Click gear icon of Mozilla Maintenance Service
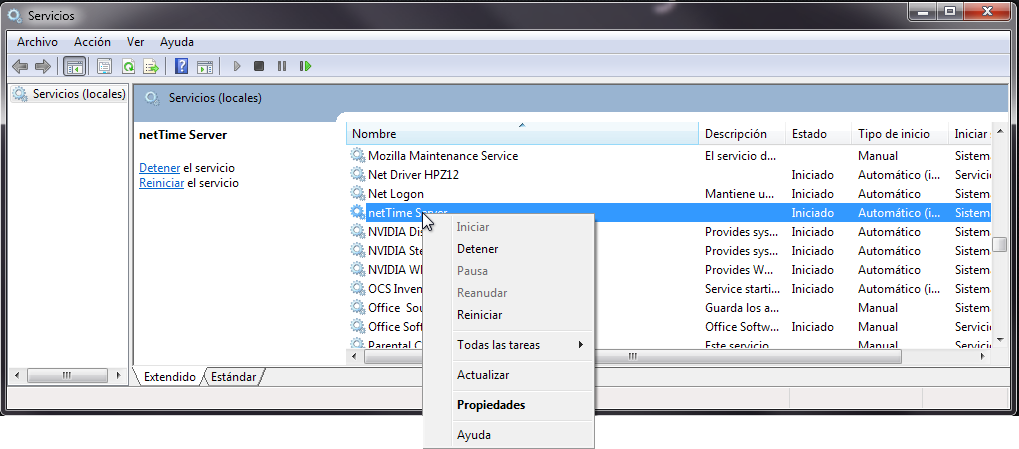 [357, 155]
